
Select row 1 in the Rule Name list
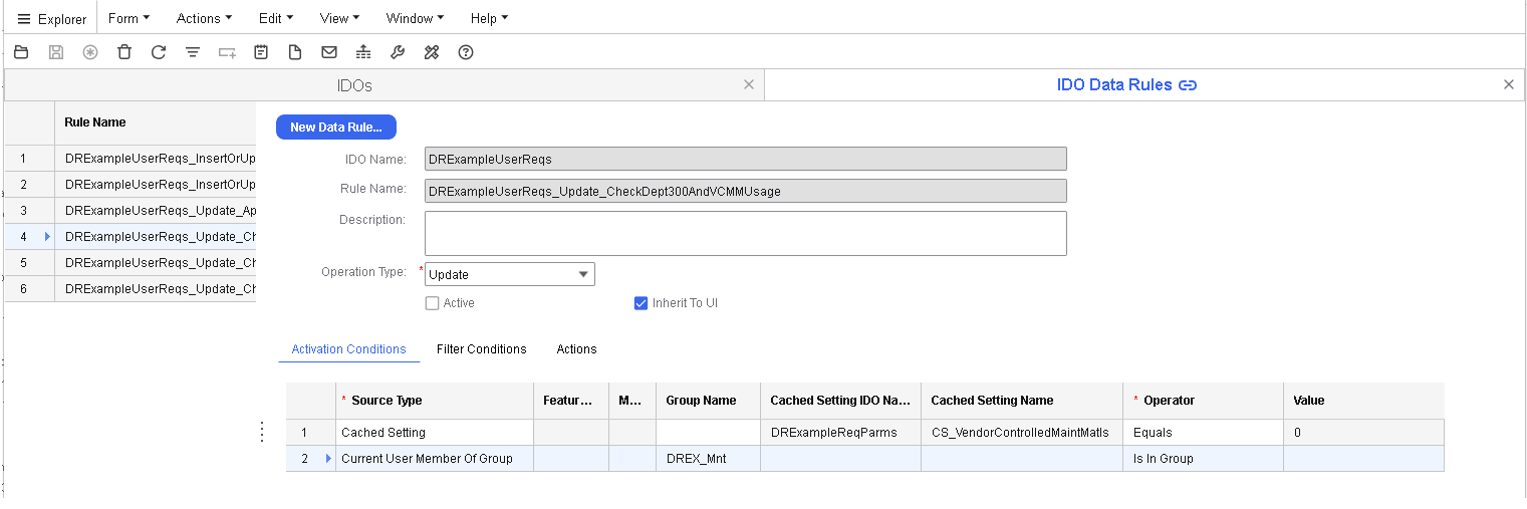pyautogui.click(x=157, y=158)
